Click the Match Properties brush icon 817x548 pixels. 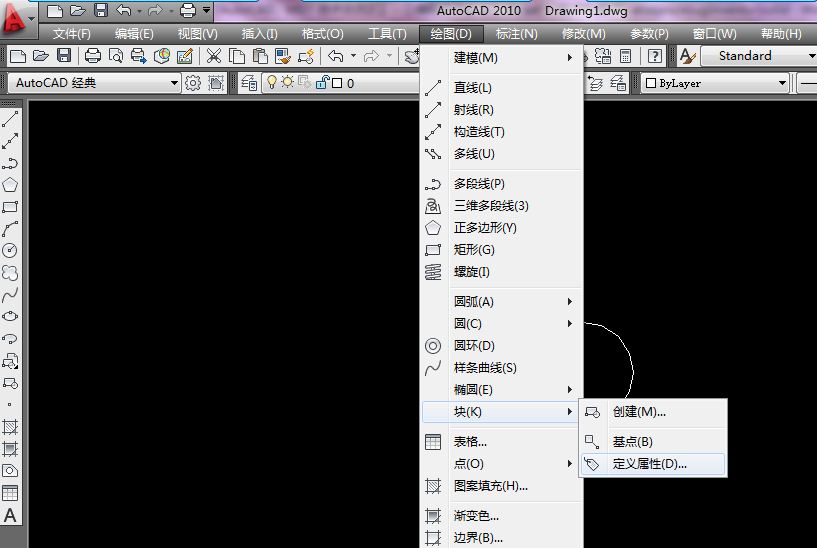click(283, 55)
